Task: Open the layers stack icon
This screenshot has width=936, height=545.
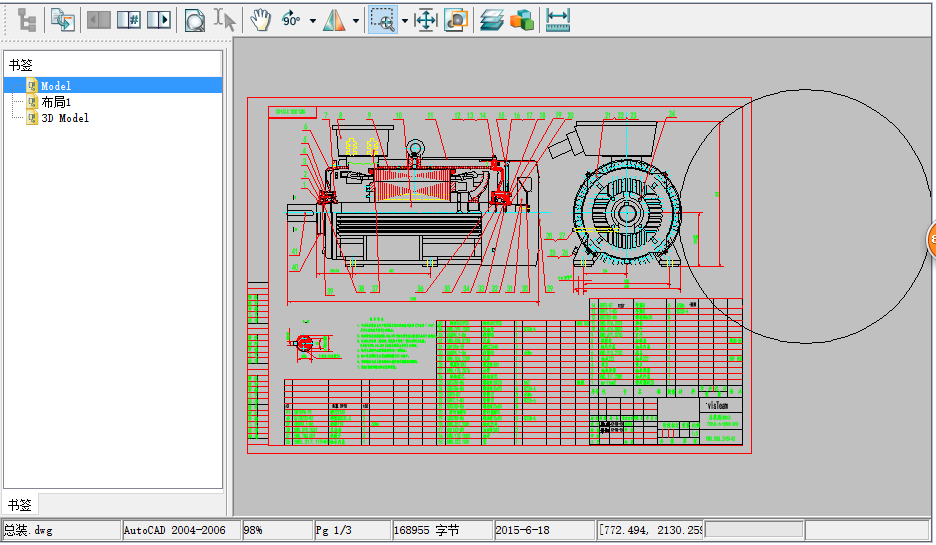Action: [491, 20]
